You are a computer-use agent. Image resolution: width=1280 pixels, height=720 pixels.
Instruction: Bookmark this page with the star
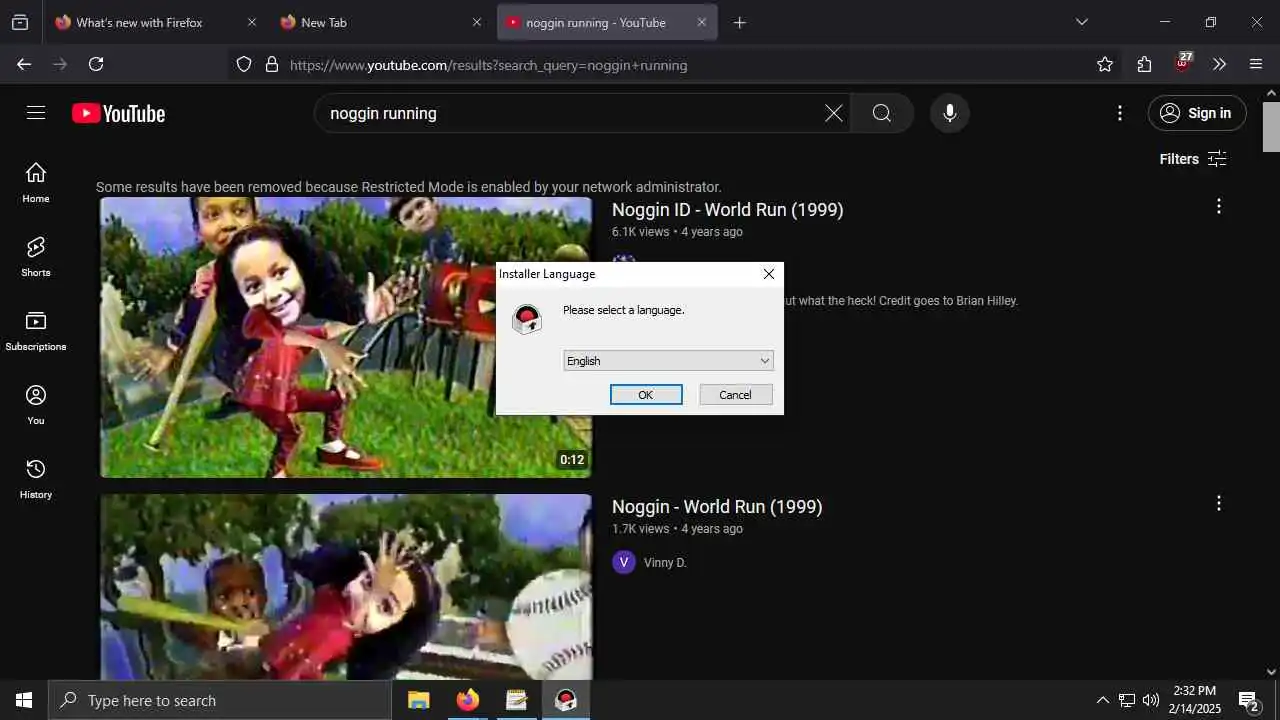point(1104,64)
